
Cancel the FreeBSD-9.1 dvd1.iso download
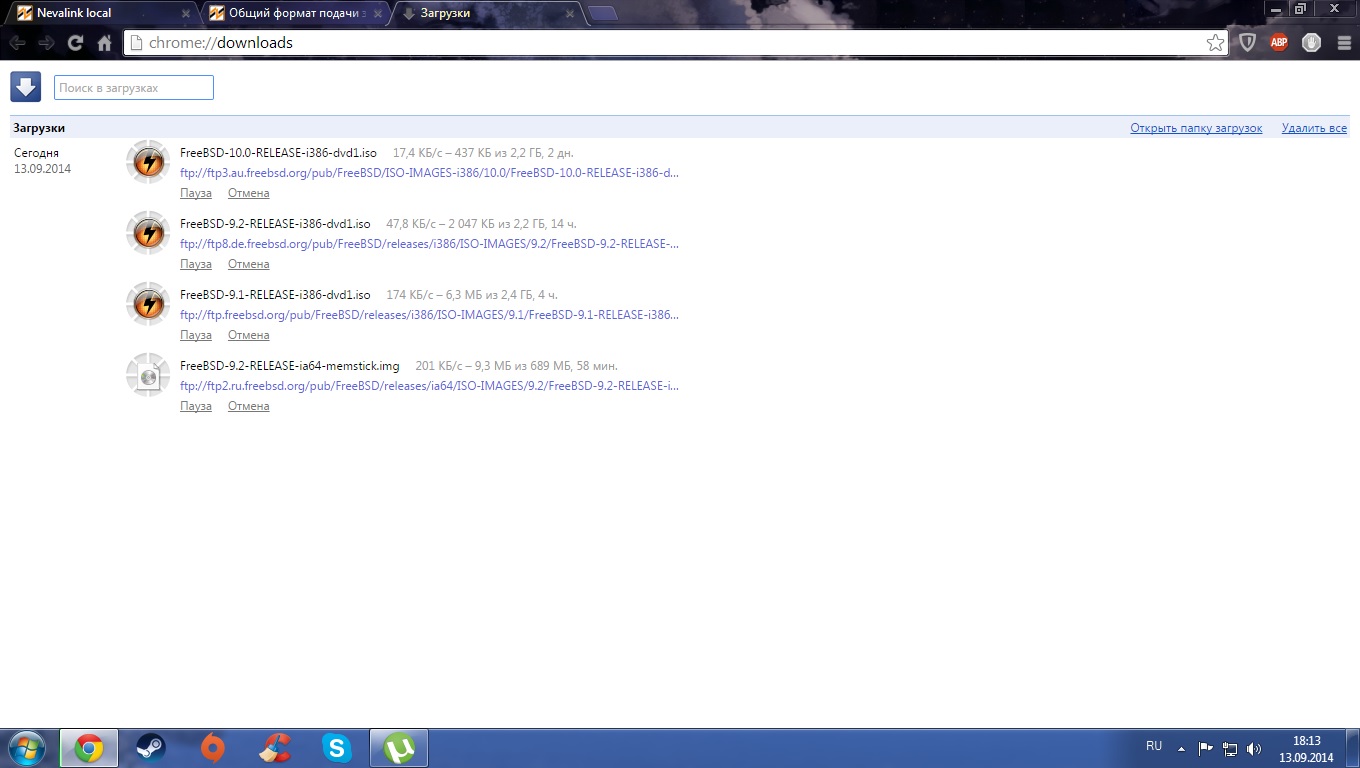click(x=248, y=335)
